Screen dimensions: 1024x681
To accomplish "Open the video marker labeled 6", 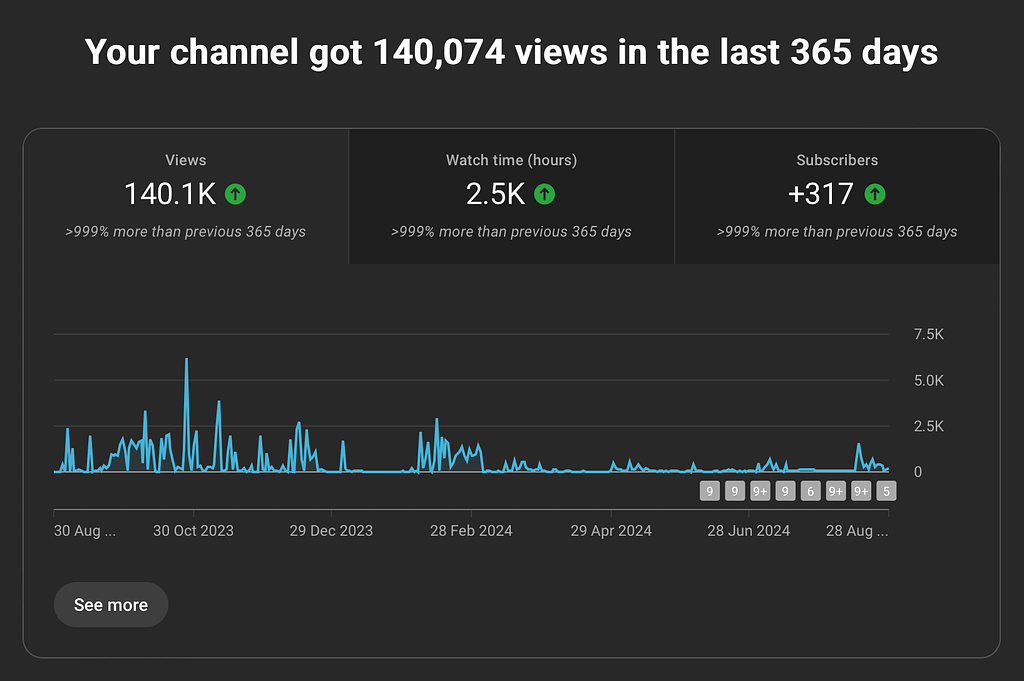I will click(x=810, y=491).
